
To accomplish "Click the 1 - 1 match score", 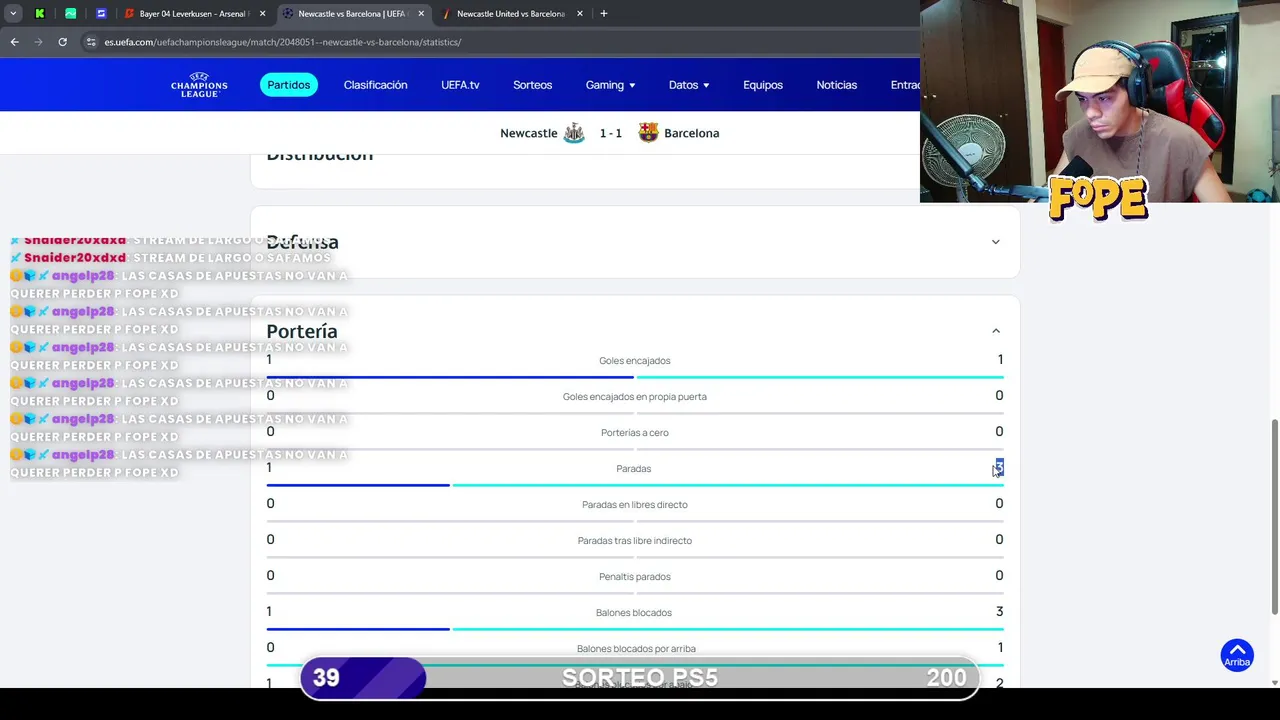I will (x=610, y=133).
